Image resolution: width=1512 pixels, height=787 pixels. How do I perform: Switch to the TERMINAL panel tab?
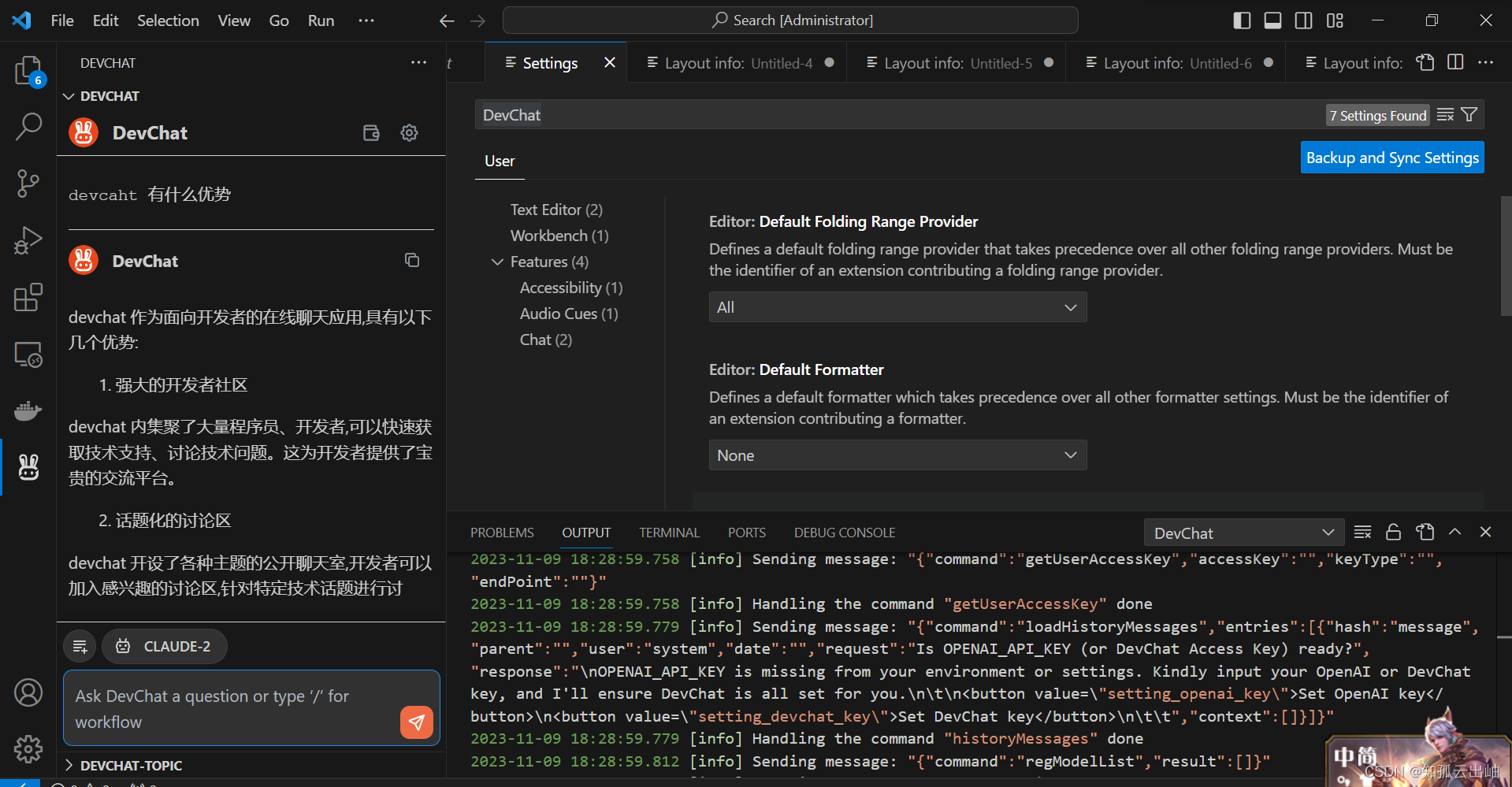pyautogui.click(x=669, y=533)
